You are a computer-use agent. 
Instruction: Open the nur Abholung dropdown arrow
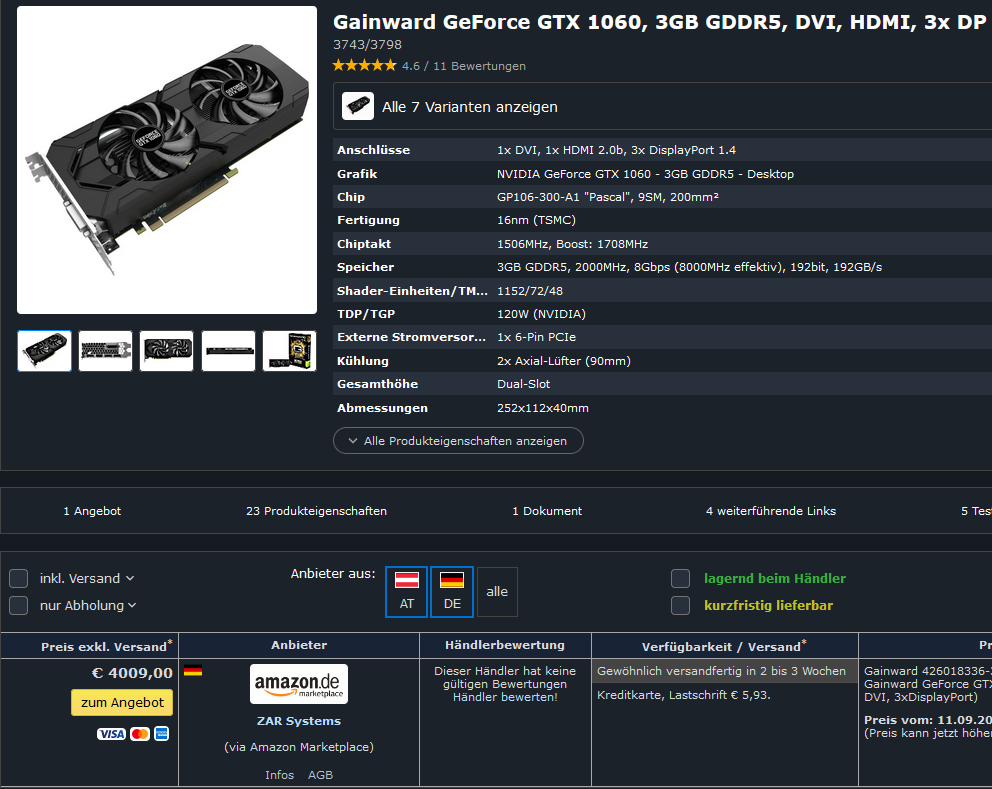(132, 606)
